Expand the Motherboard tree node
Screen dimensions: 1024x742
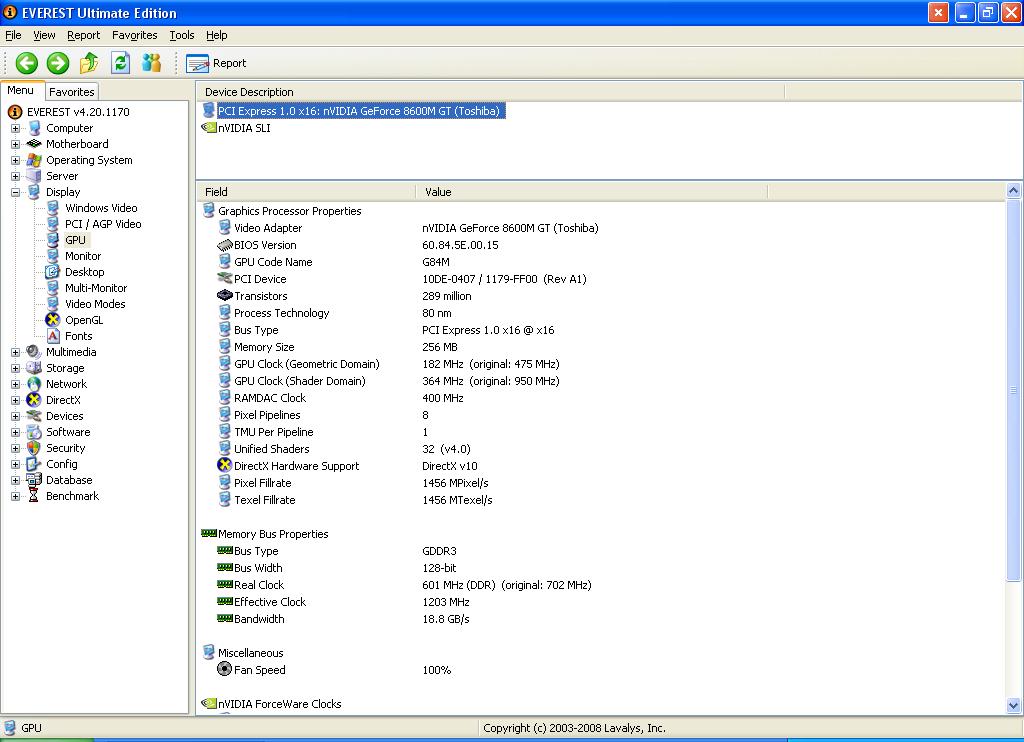click(15, 144)
